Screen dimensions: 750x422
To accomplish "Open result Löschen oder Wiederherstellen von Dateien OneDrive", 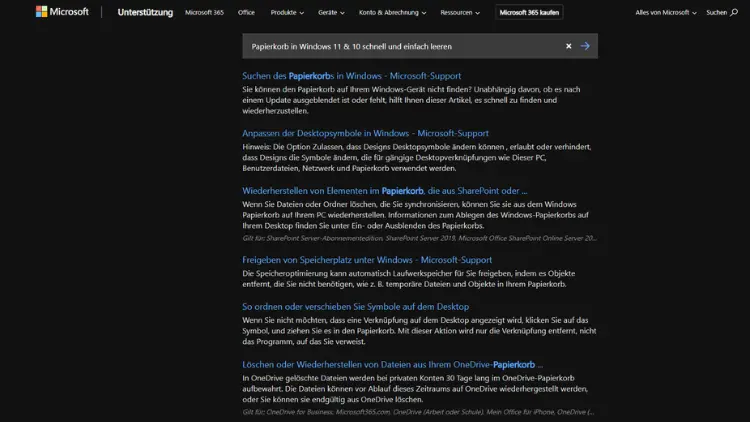I will click(392, 364).
